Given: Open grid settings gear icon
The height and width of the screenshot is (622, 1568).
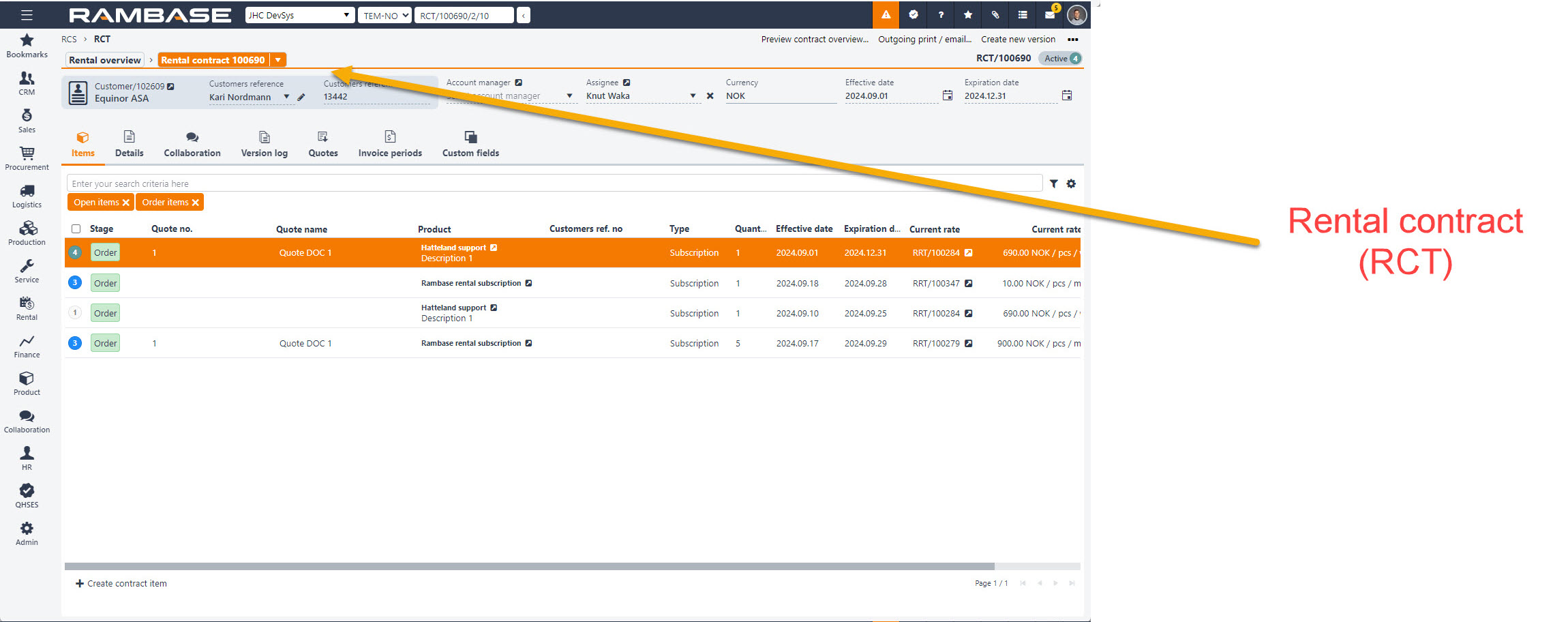Looking at the screenshot, I should pyautogui.click(x=1071, y=183).
